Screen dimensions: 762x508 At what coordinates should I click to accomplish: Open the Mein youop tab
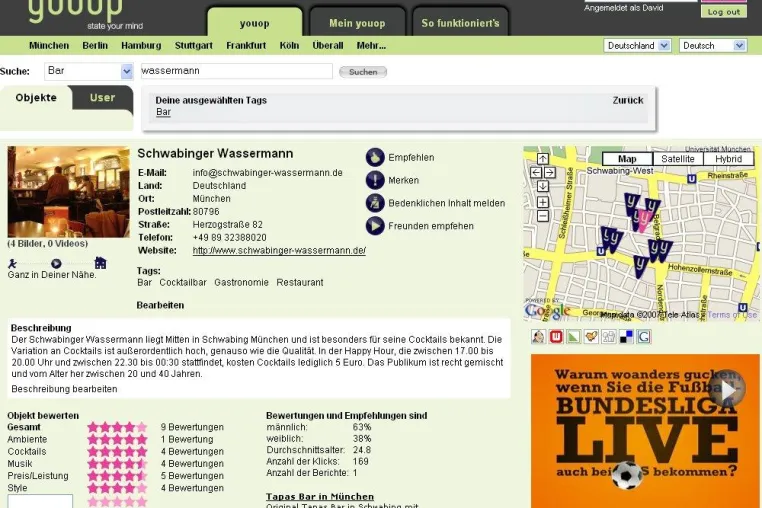click(357, 23)
